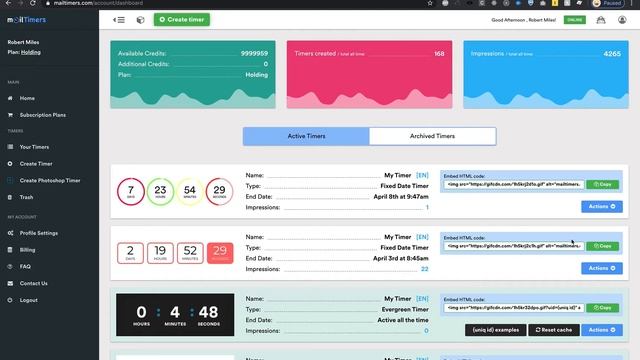This screenshot has height=360, width=640.
Task: Click the cube icon beside Create timer
Action: (140, 20)
